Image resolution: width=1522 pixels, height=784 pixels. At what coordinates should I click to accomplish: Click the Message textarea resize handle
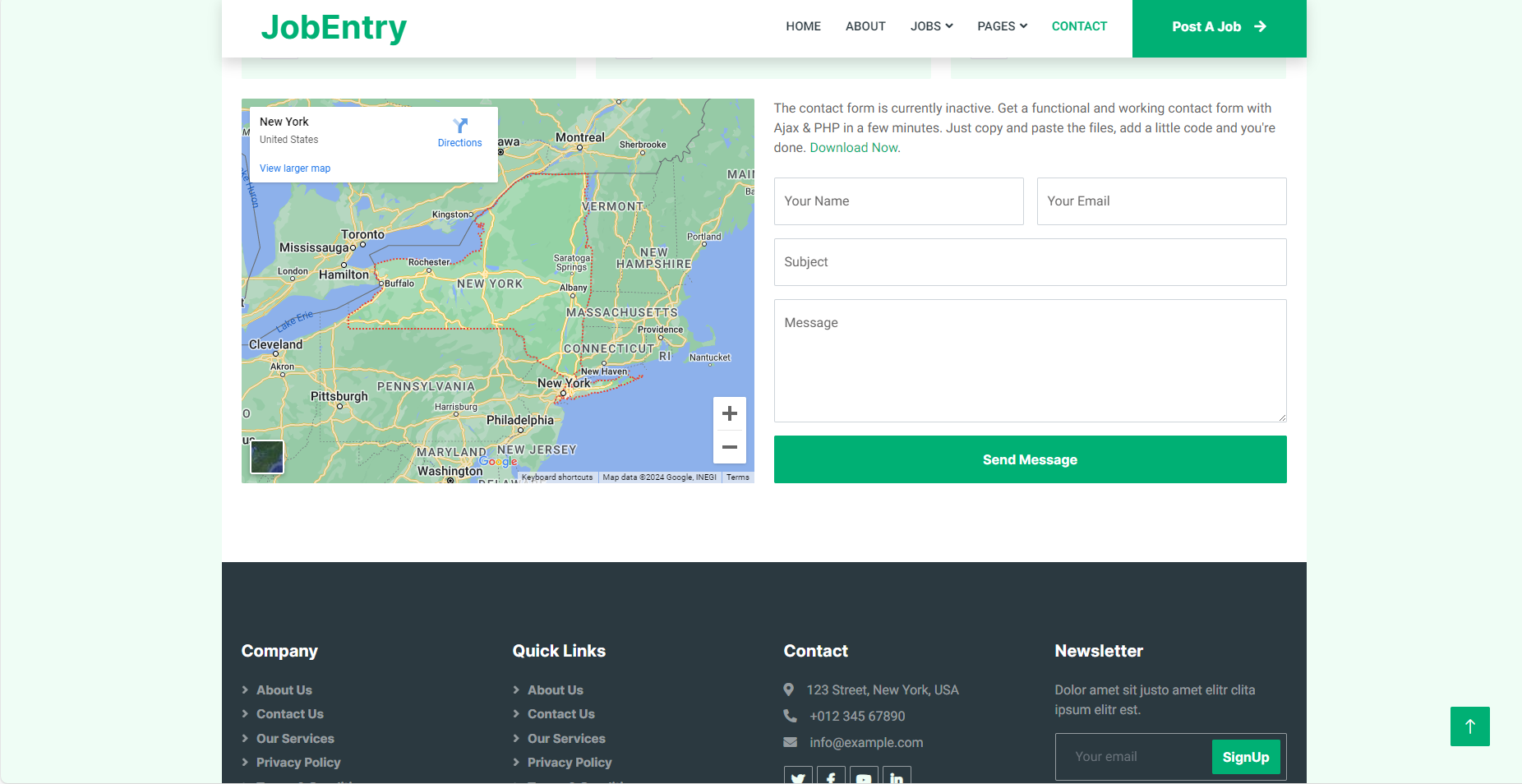pyautogui.click(x=1281, y=417)
